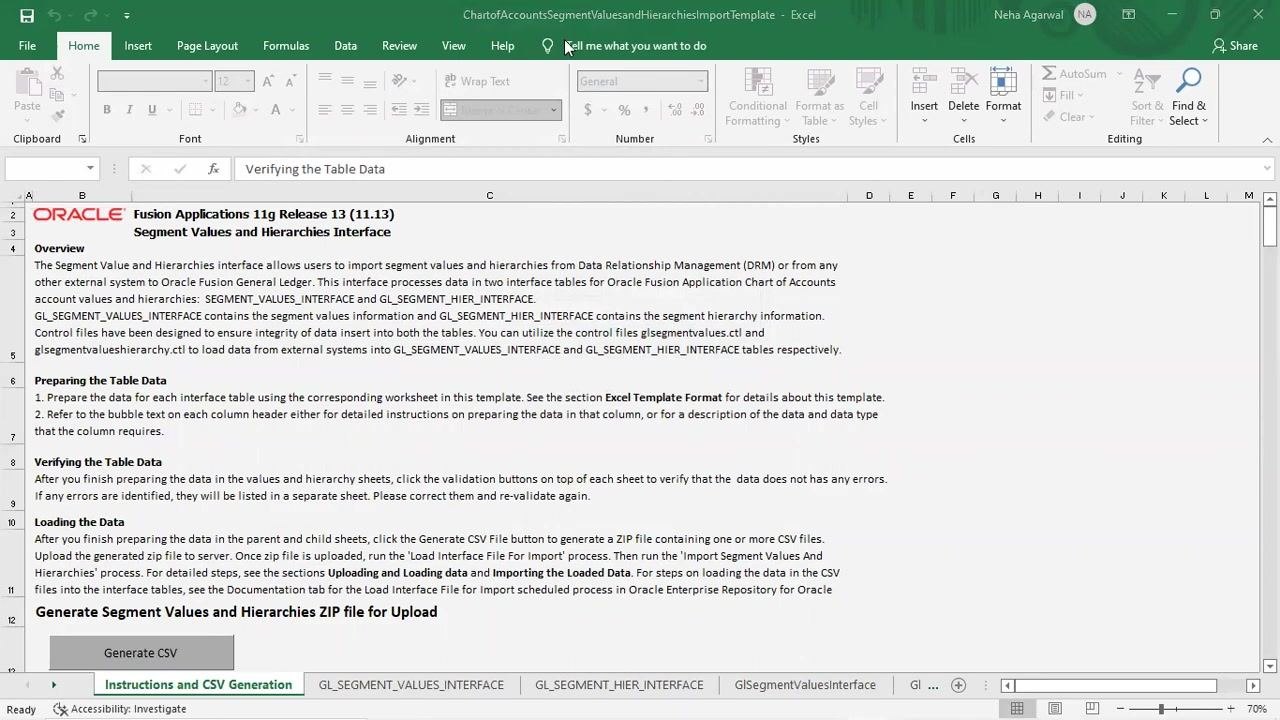Open the Insert Function fx dialog
Viewport: 1280px width, 720px height.
coord(213,169)
